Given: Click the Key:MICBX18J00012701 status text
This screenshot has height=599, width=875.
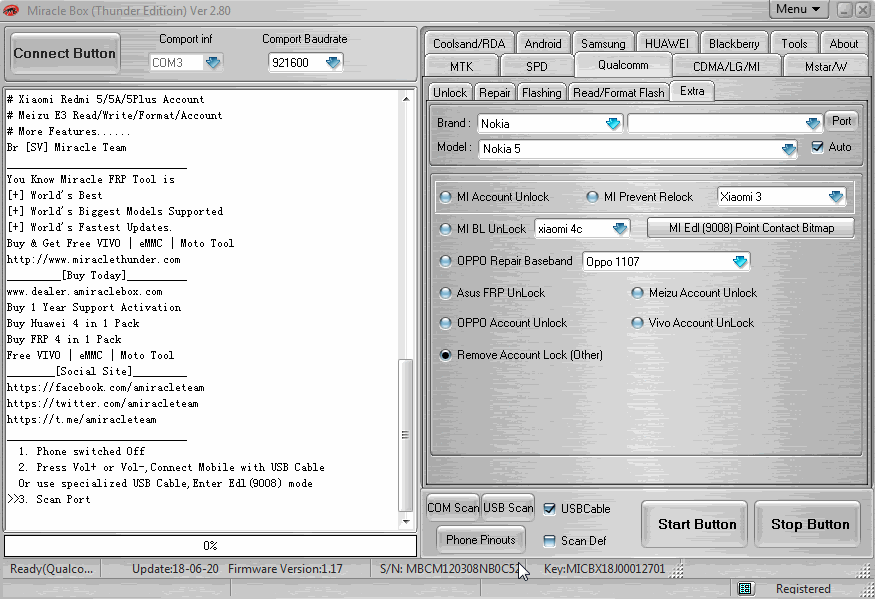Looking at the screenshot, I should point(604,569).
